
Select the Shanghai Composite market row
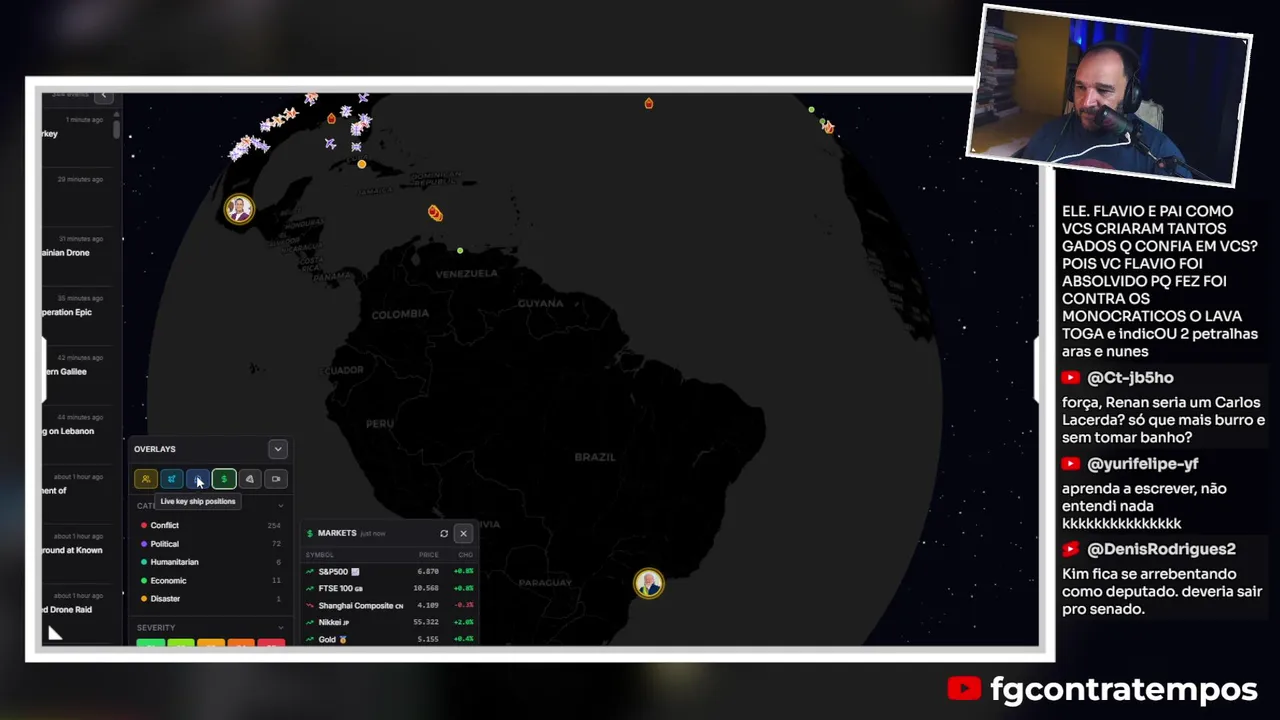(390, 605)
